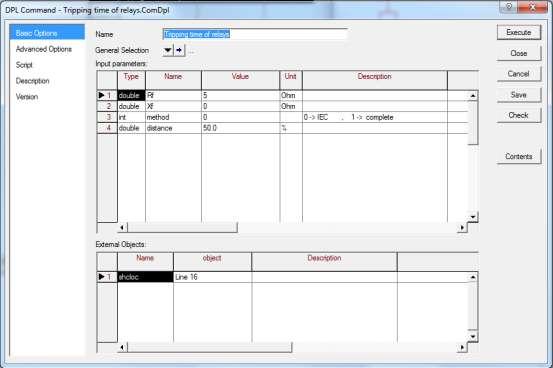Open the Advanced Options page
The width and height of the screenshot is (553, 368).
[x=44, y=49]
